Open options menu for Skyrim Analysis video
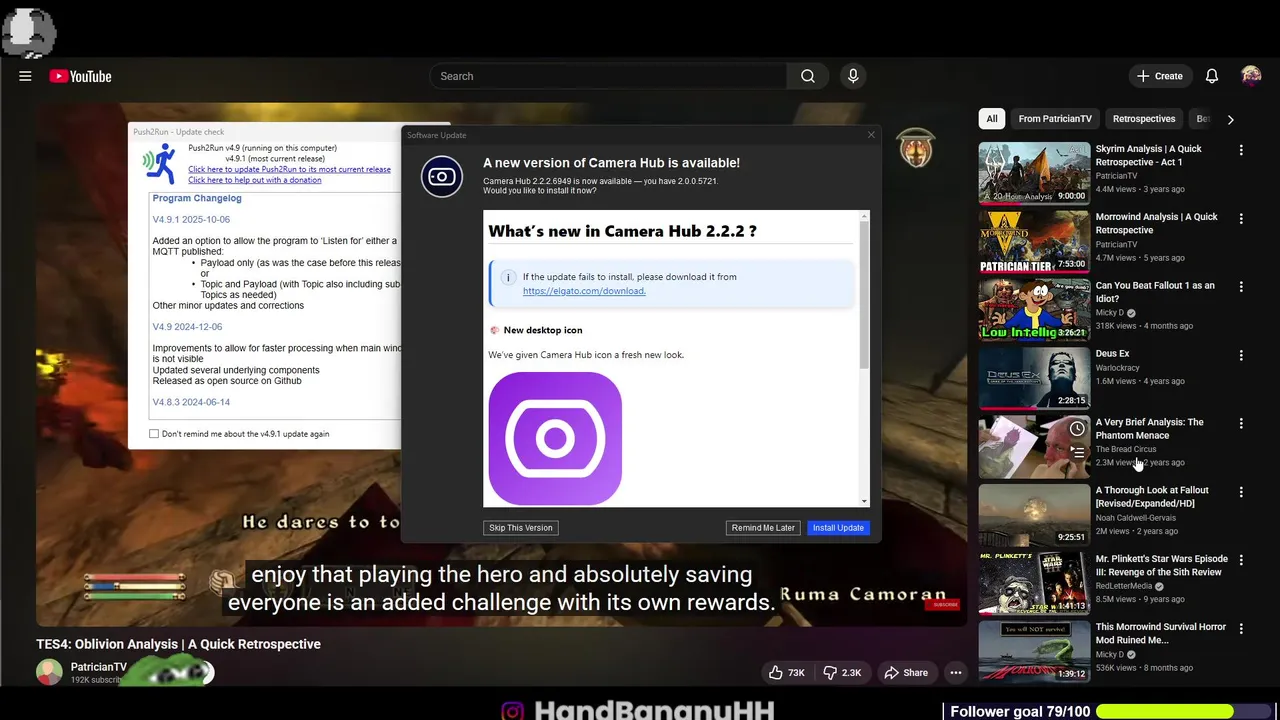 pos(1241,150)
